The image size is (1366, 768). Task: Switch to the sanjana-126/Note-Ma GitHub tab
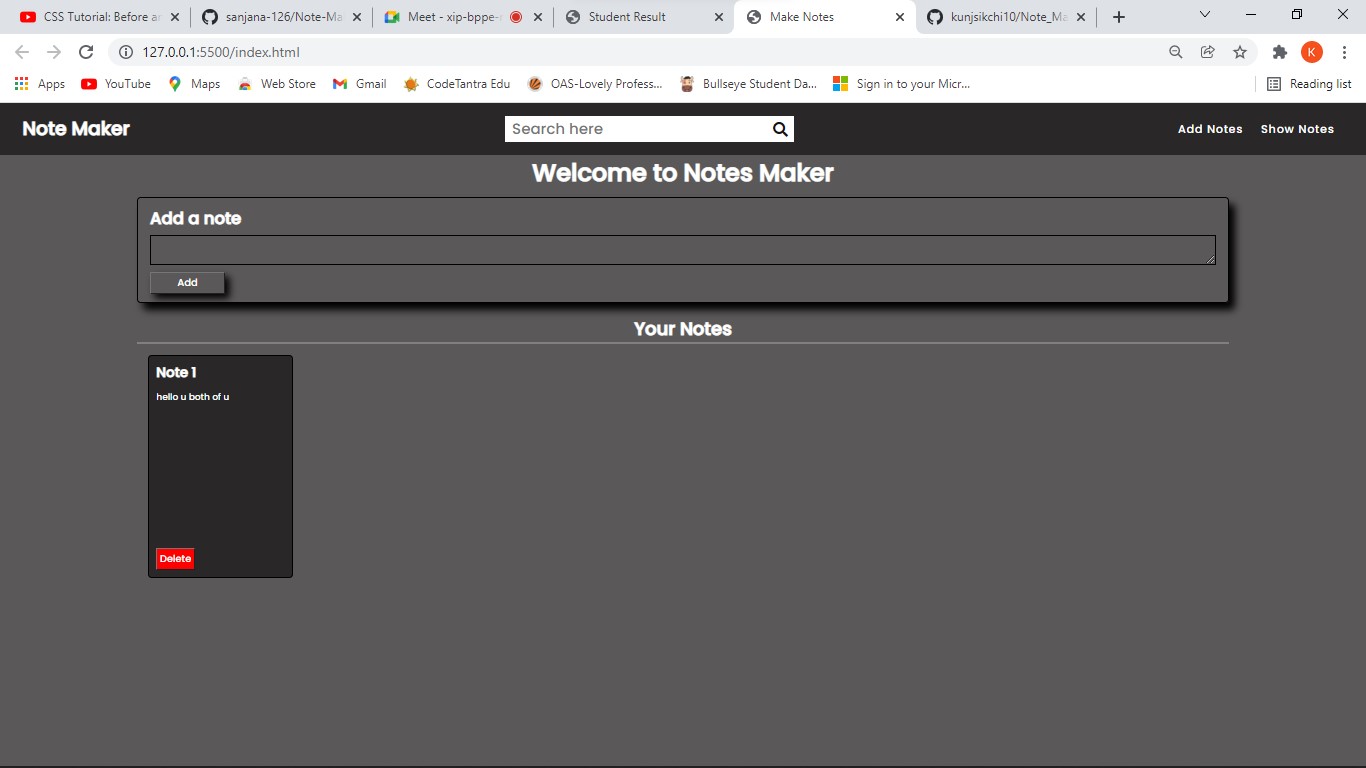[280, 17]
